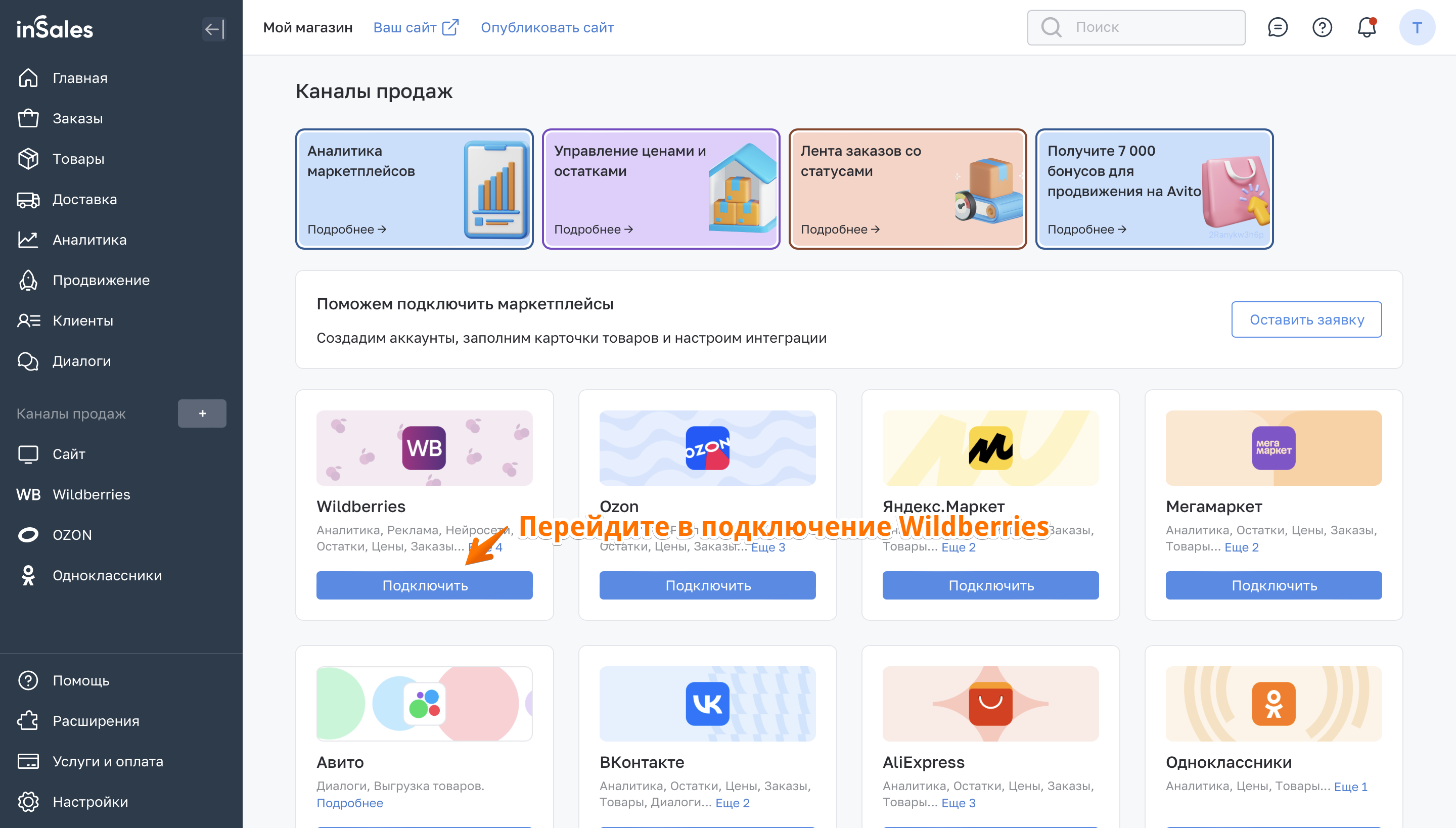Open Аналитика маркетплейсов banner card
1456x828 pixels.
point(414,189)
